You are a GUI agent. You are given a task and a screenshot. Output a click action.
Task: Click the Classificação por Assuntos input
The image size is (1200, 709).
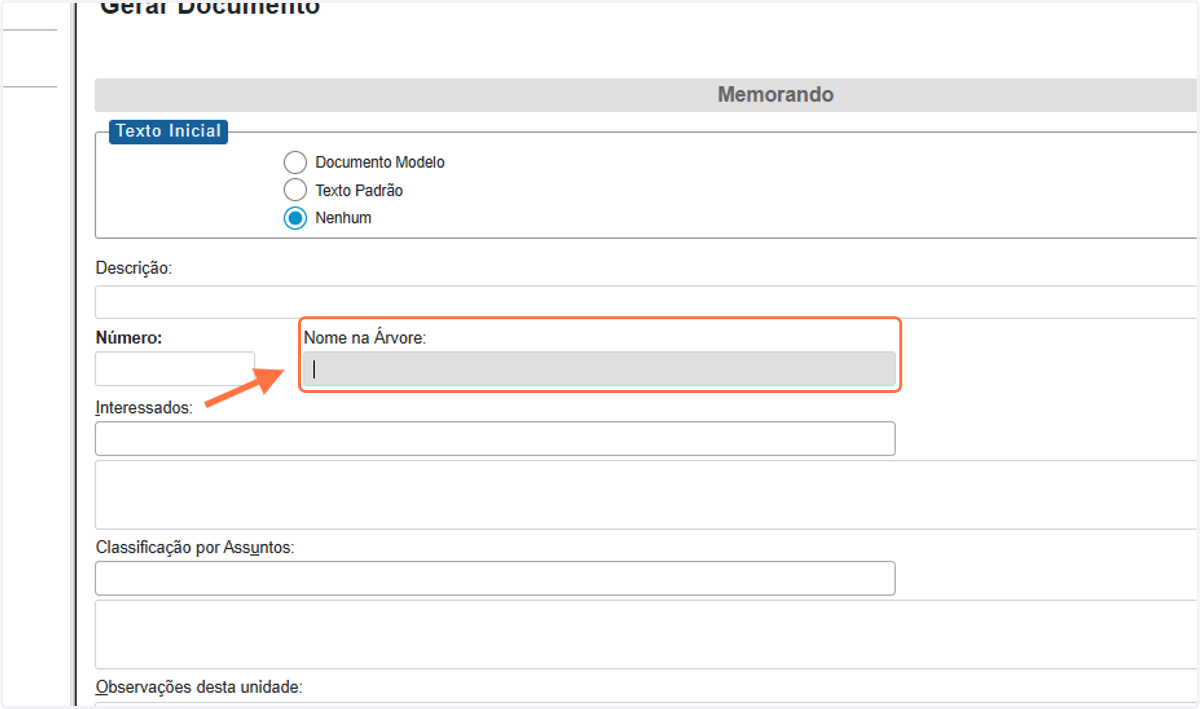pyautogui.click(x=495, y=578)
